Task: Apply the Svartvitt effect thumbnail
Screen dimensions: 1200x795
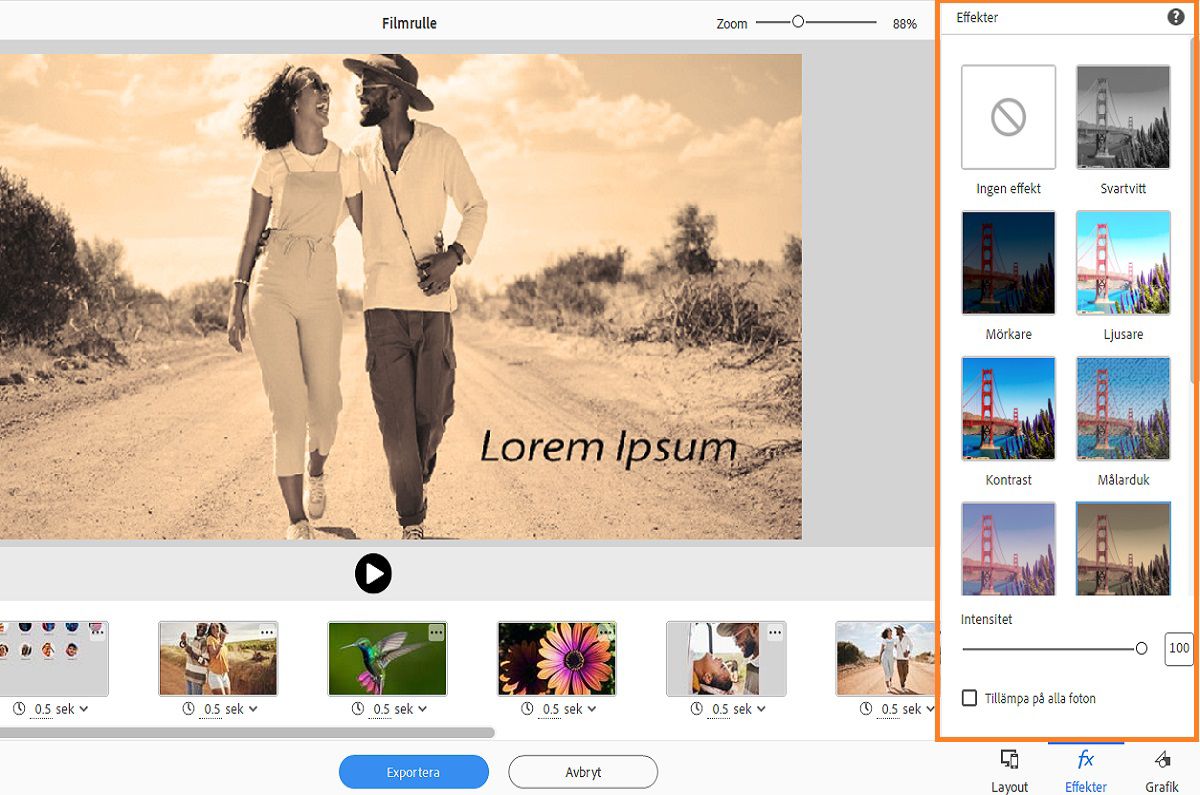Action: click(x=1123, y=118)
